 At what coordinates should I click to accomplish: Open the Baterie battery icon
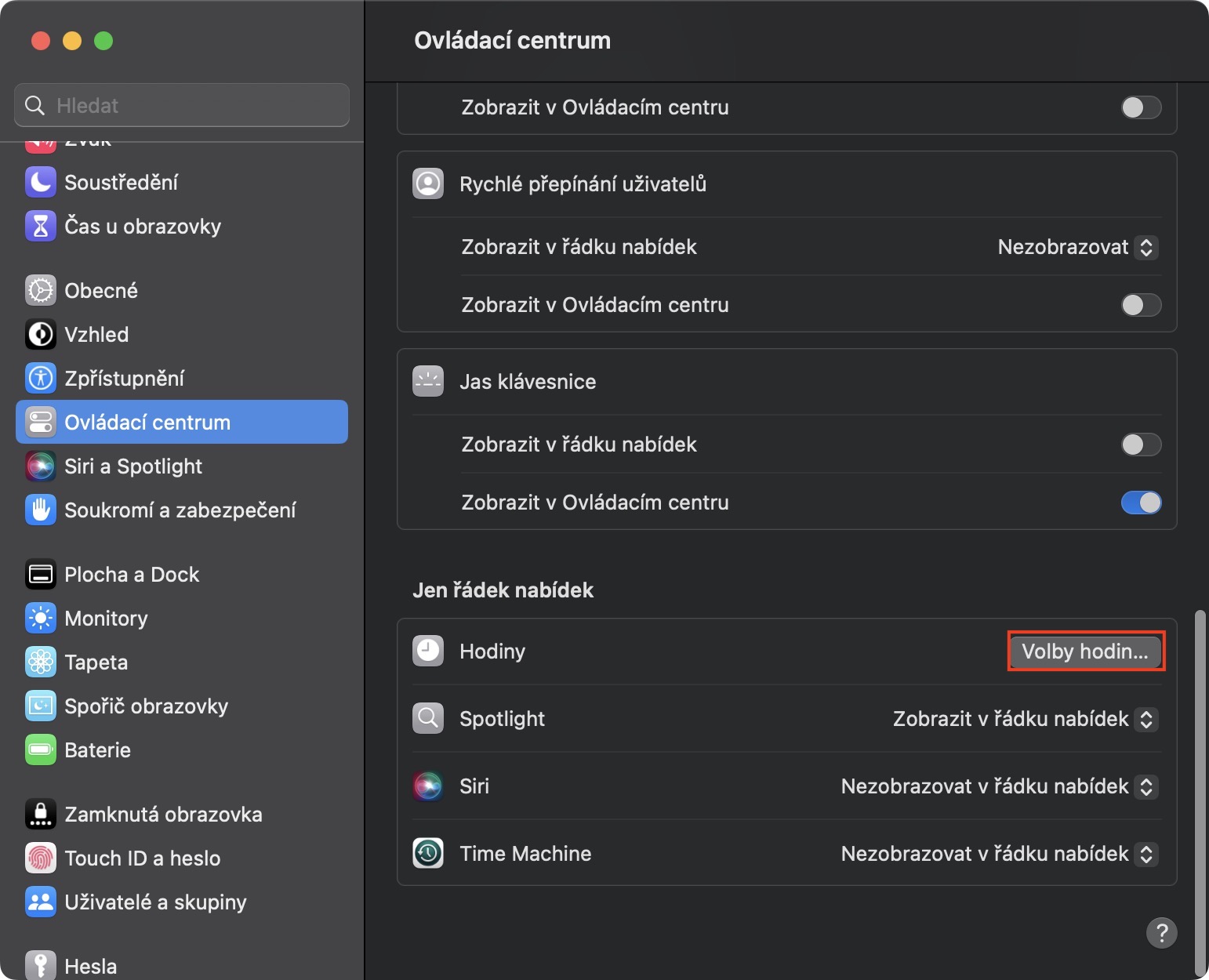41,750
